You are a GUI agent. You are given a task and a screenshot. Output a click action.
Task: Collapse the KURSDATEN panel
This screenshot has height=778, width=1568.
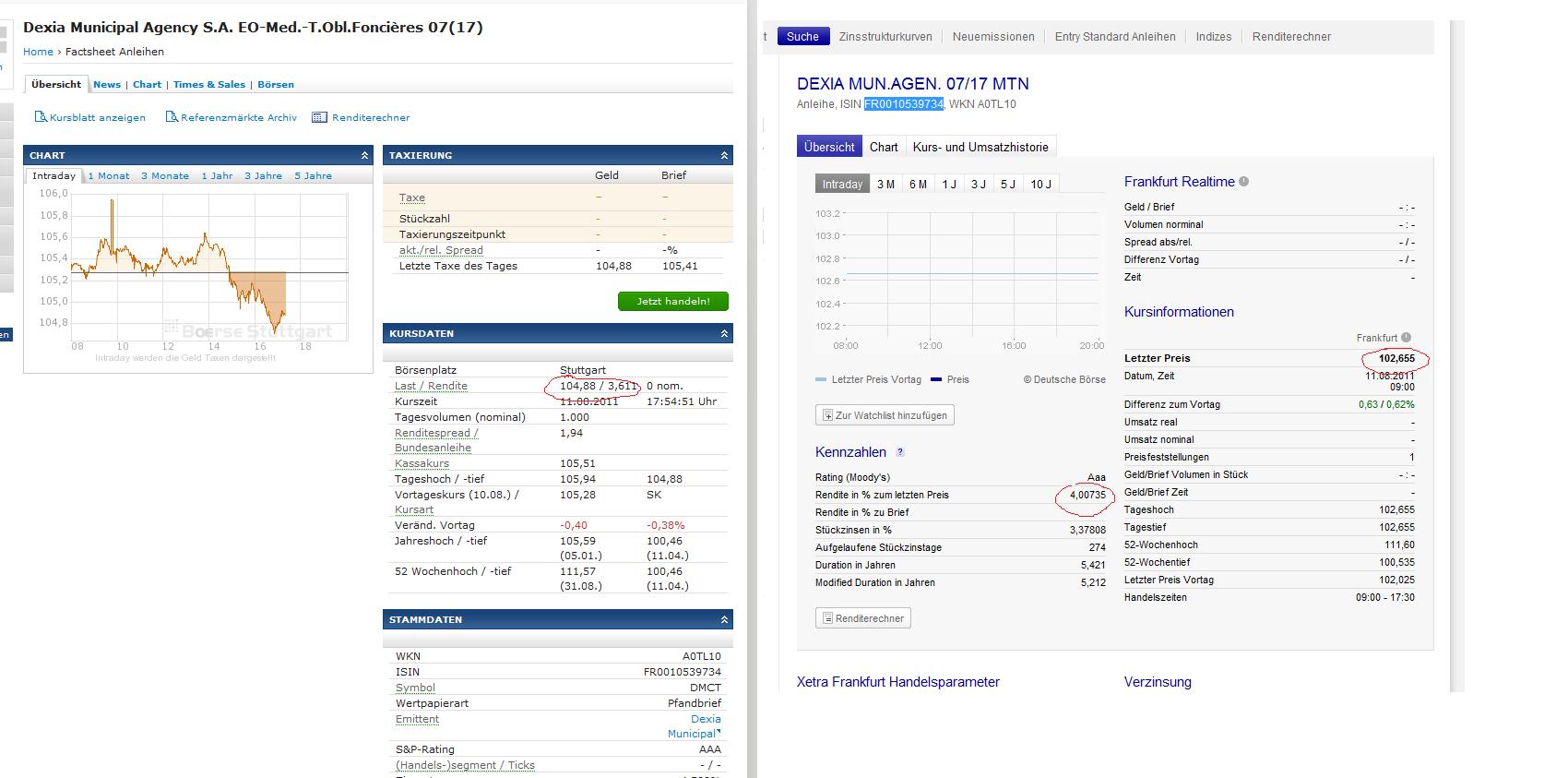724,333
